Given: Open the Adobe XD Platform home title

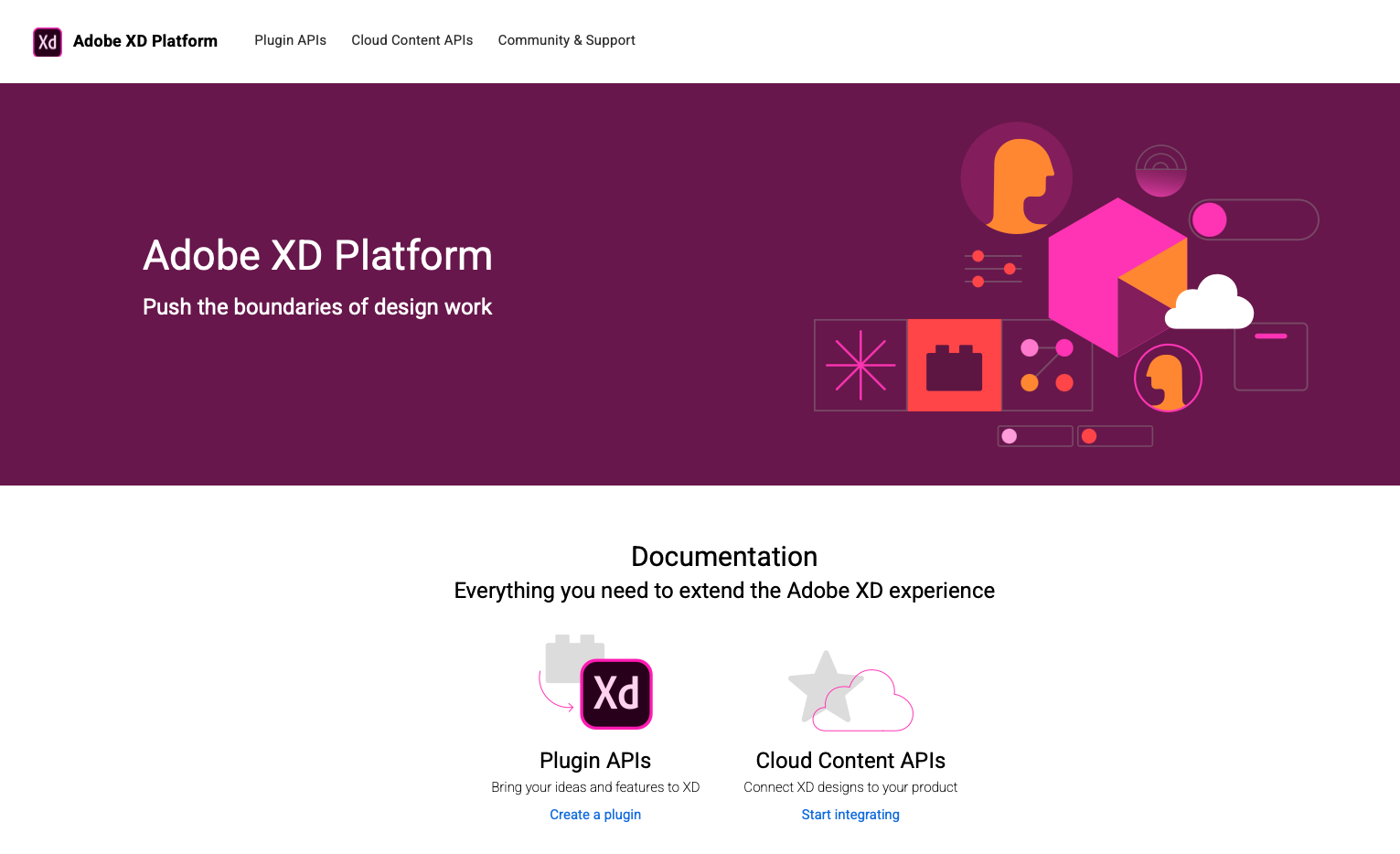Looking at the screenshot, I should click(145, 41).
